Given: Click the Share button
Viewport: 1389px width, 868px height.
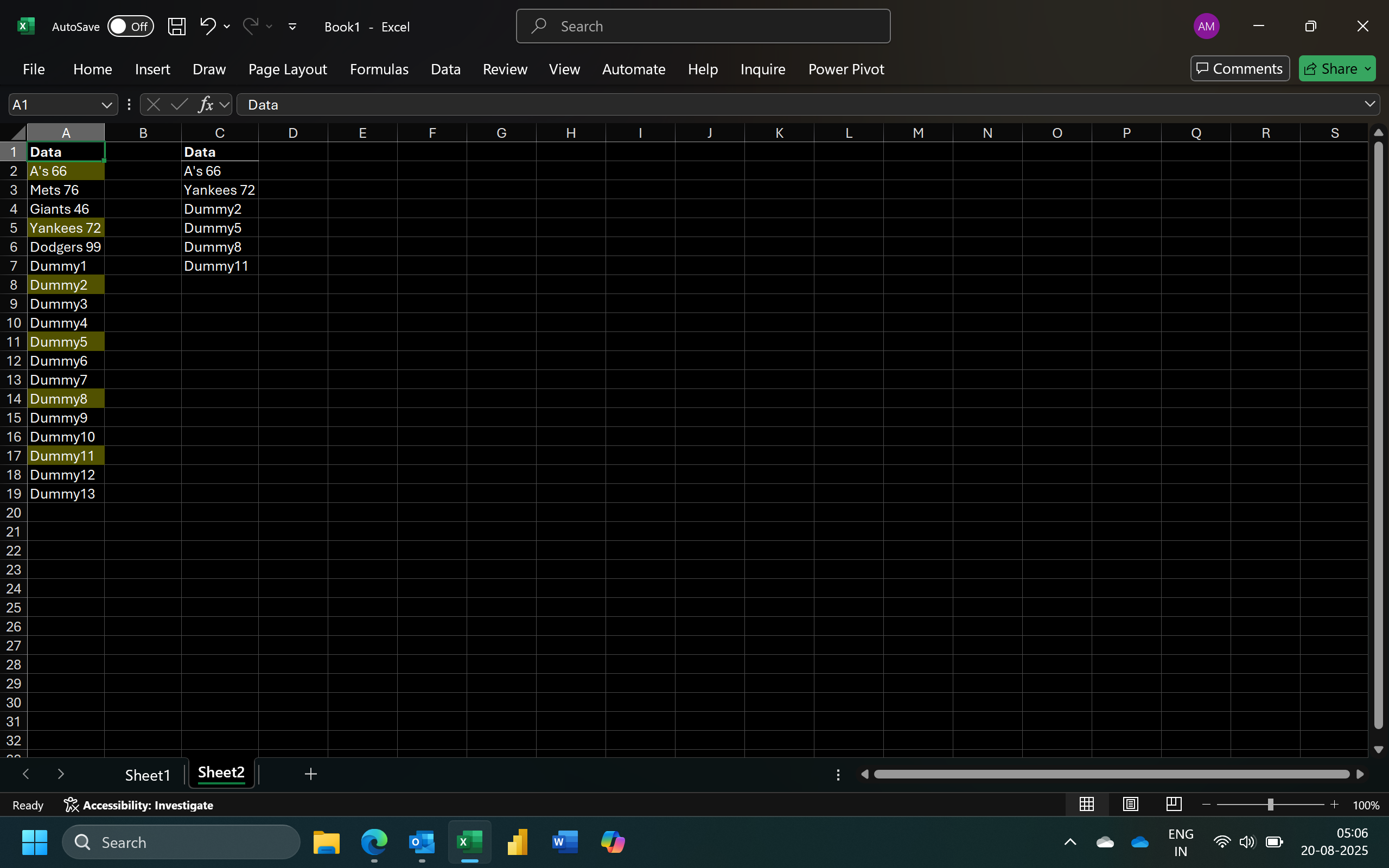Looking at the screenshot, I should coord(1330,69).
